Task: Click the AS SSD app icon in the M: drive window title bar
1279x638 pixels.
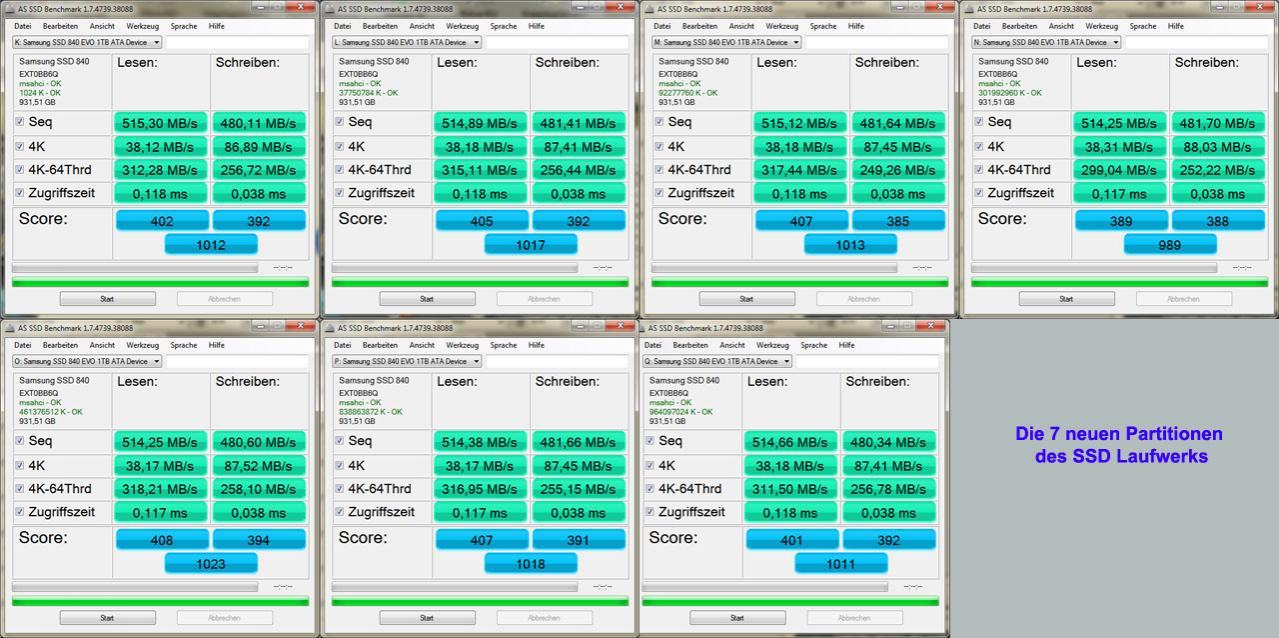Action: [x=649, y=8]
